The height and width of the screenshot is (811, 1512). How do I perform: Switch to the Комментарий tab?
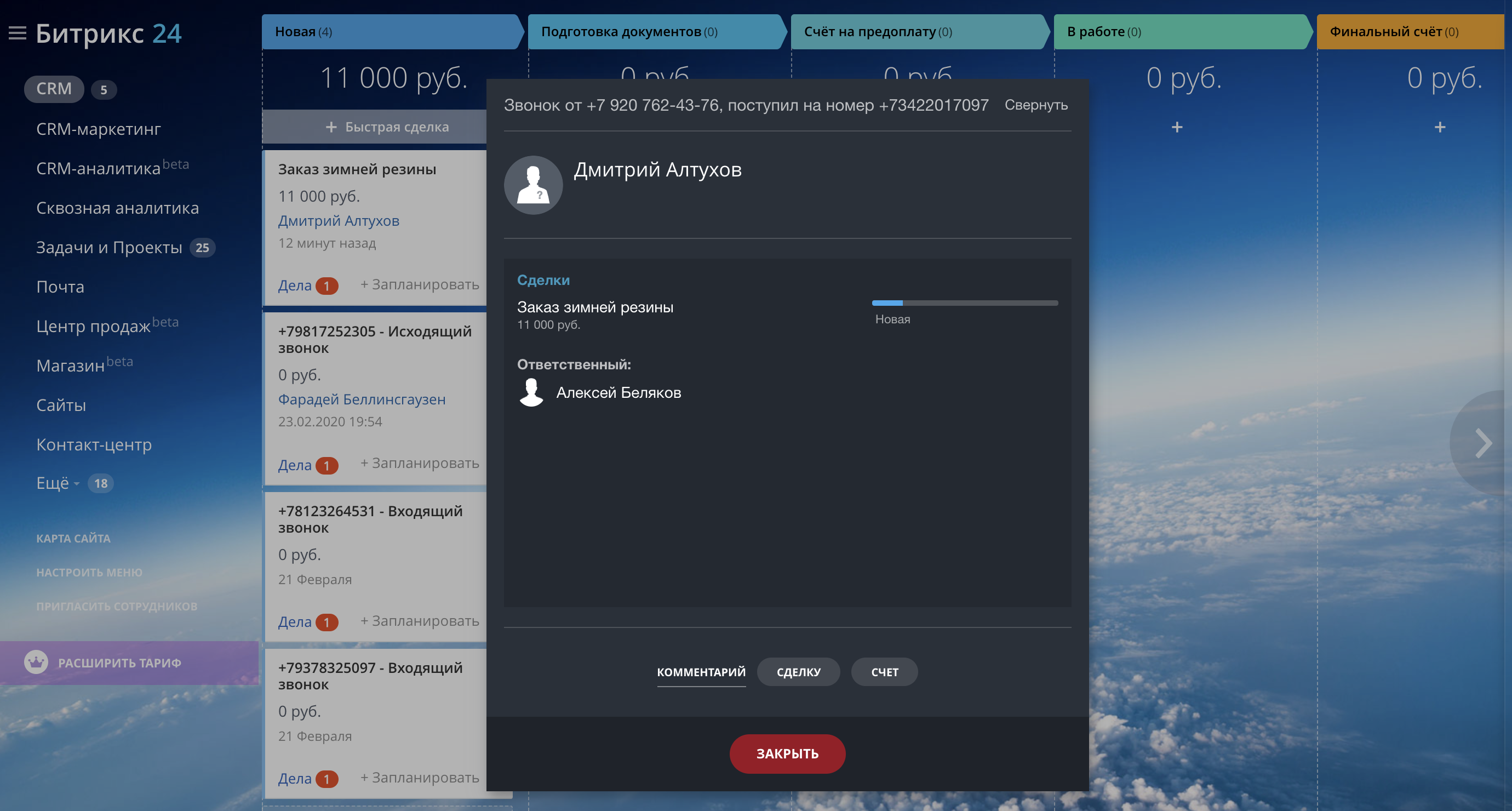point(701,672)
